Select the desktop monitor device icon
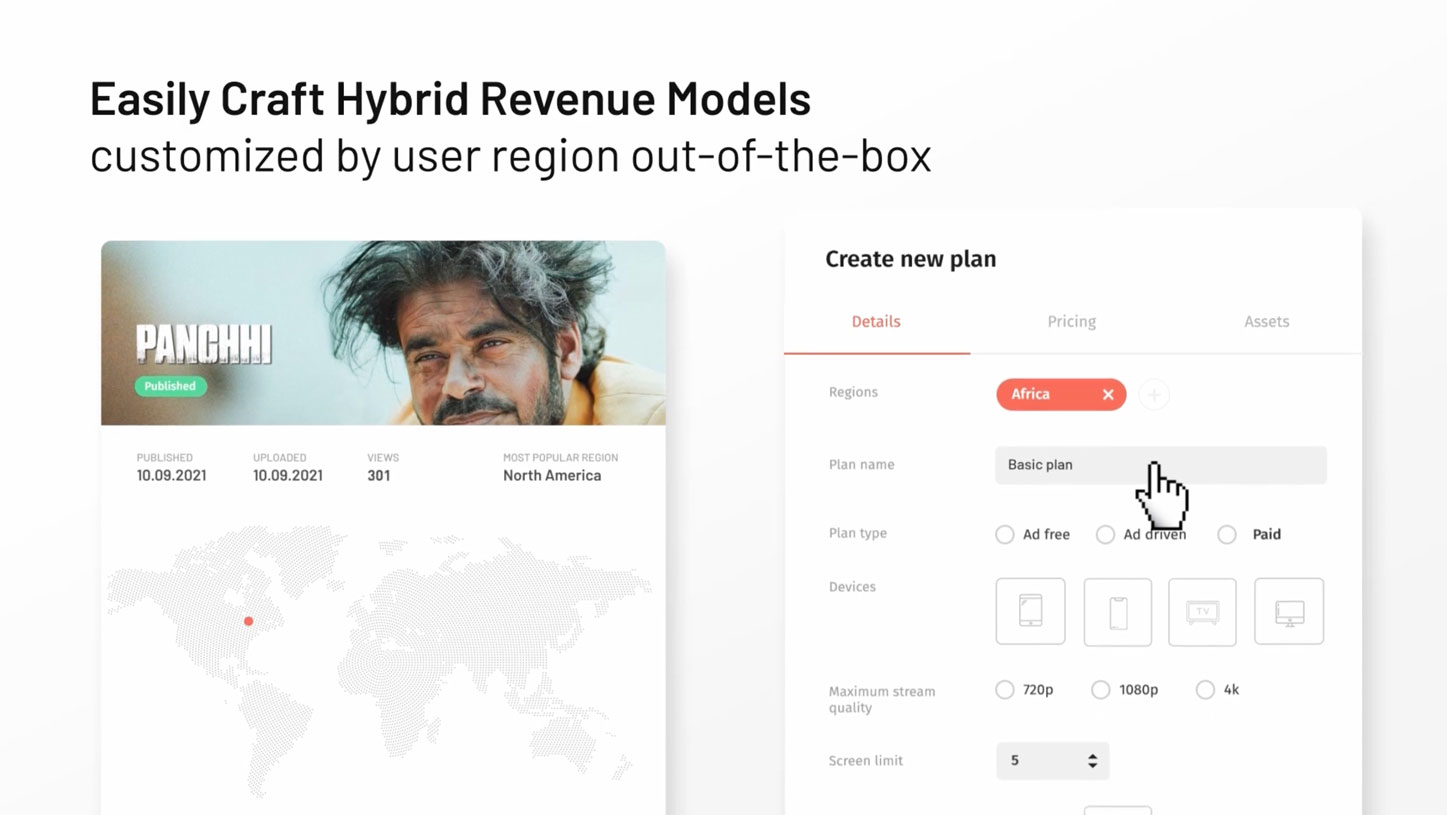Viewport: 1447px width, 815px height. point(1288,611)
